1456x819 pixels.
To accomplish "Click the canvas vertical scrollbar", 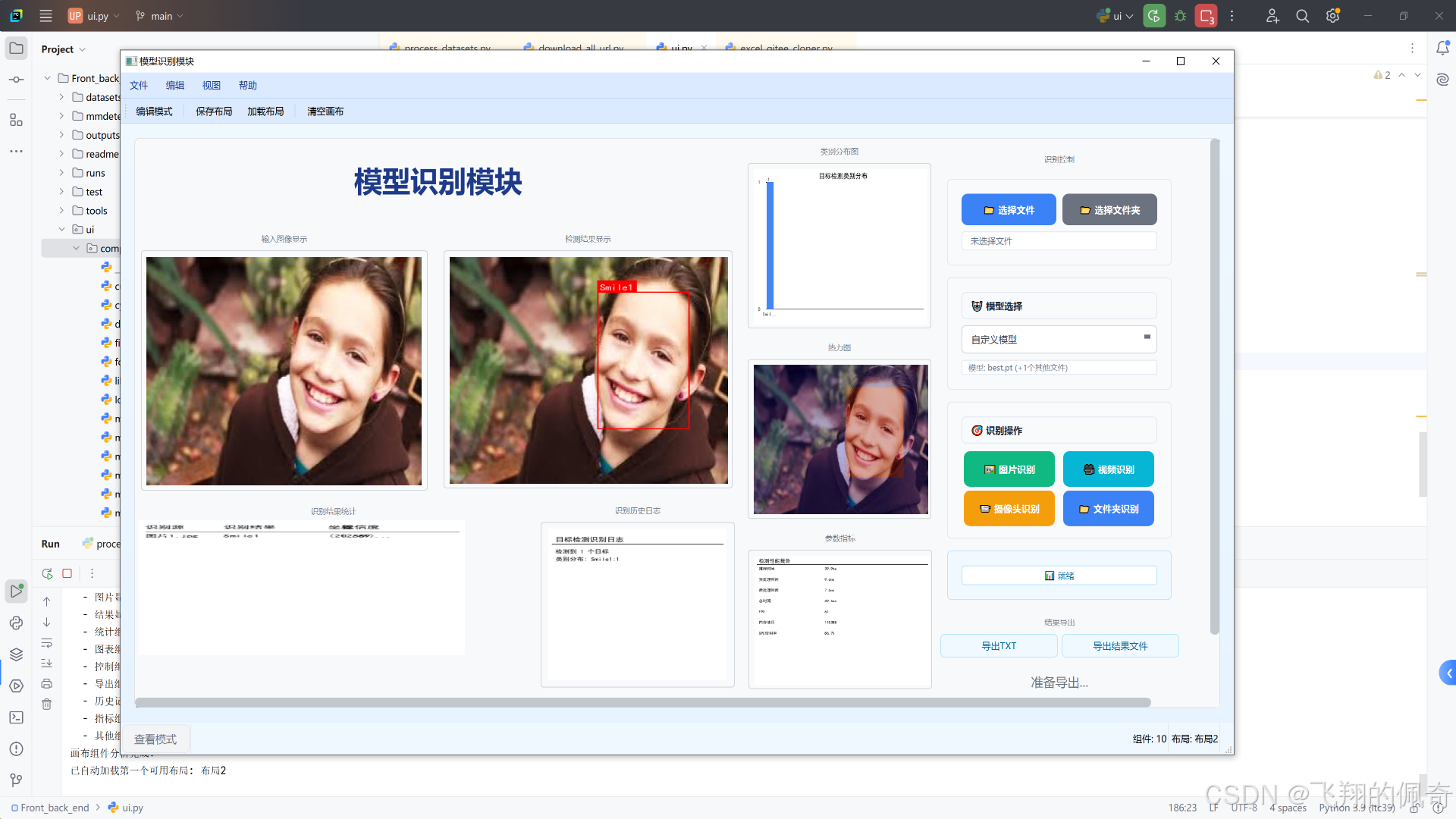I will 1214,387.
